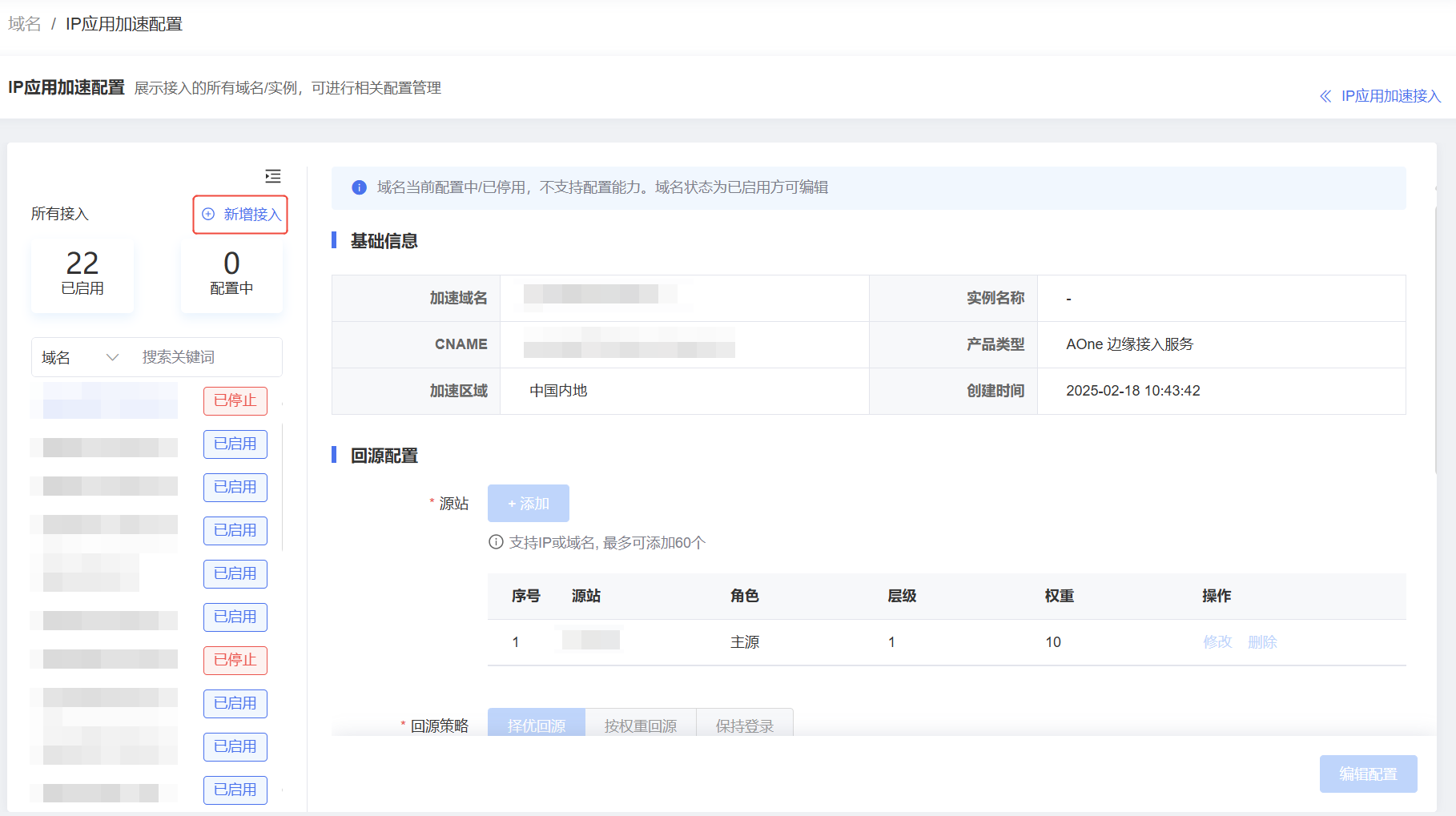1456x816 pixels.
Task: Click 修改 for origin row 1
Action: tap(1217, 642)
